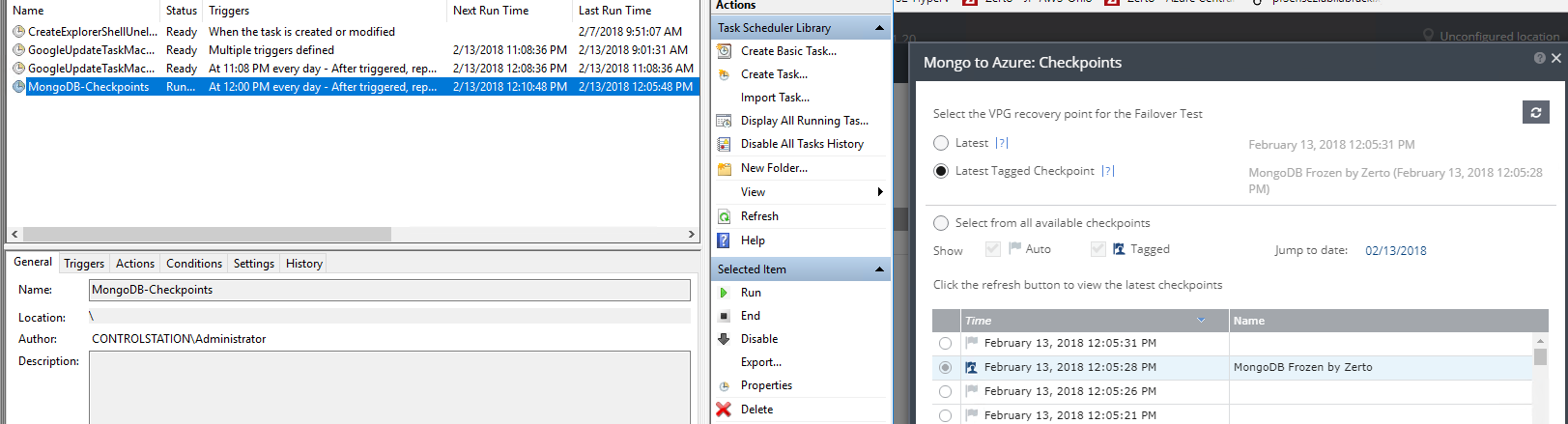
Task: Sort checkpoints by the Time column arrow
Action: pyautogui.click(x=1201, y=321)
